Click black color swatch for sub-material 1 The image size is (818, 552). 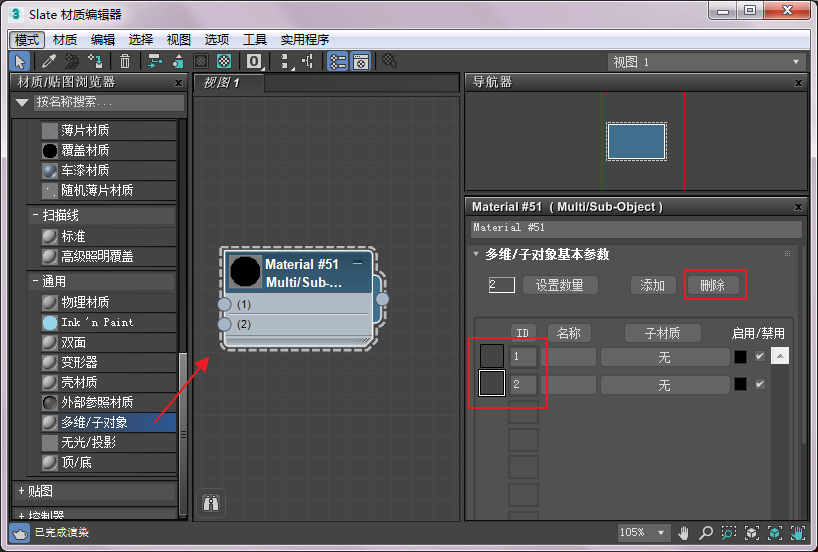tap(740, 356)
